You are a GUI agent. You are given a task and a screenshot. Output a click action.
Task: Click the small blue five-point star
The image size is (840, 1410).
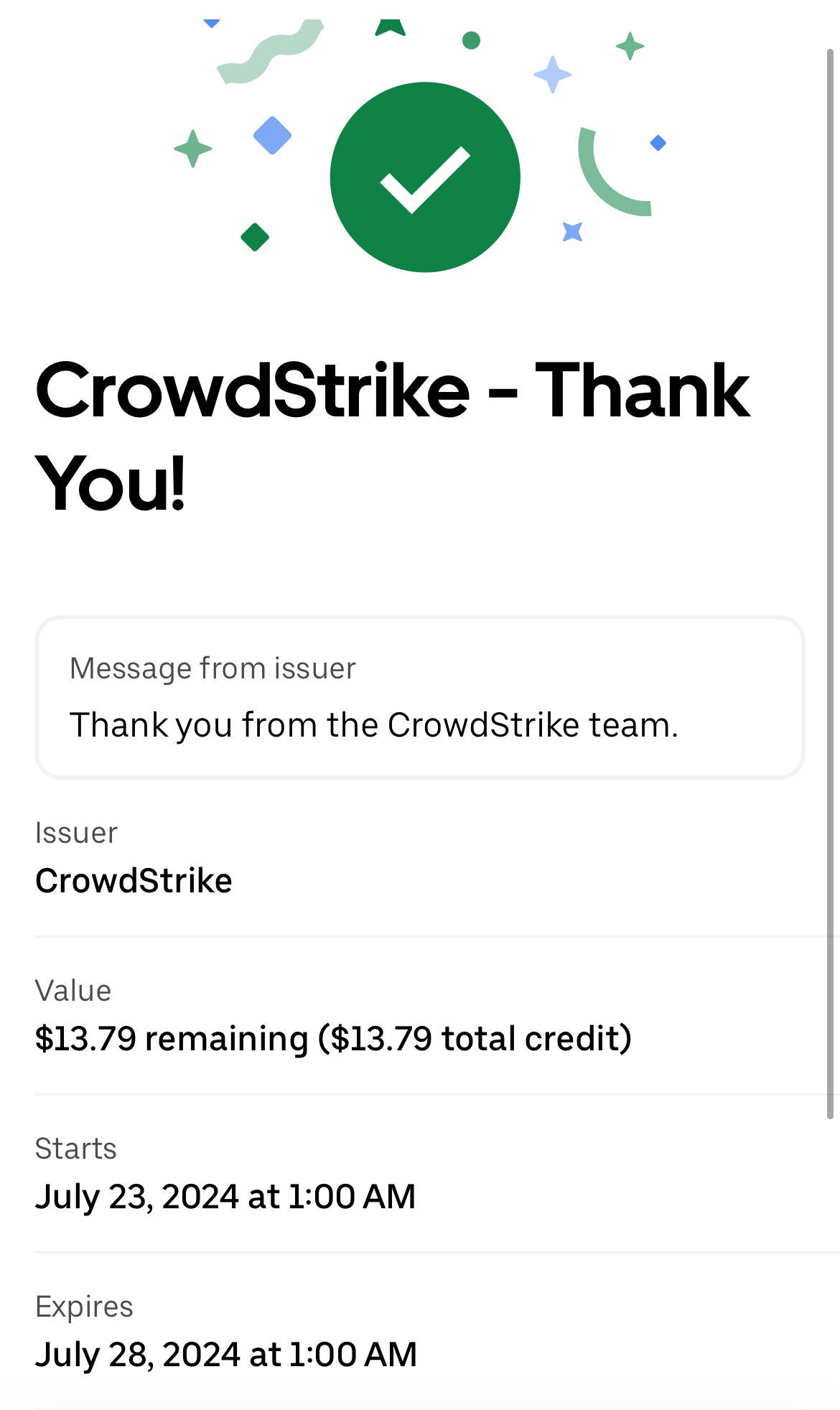(x=572, y=231)
